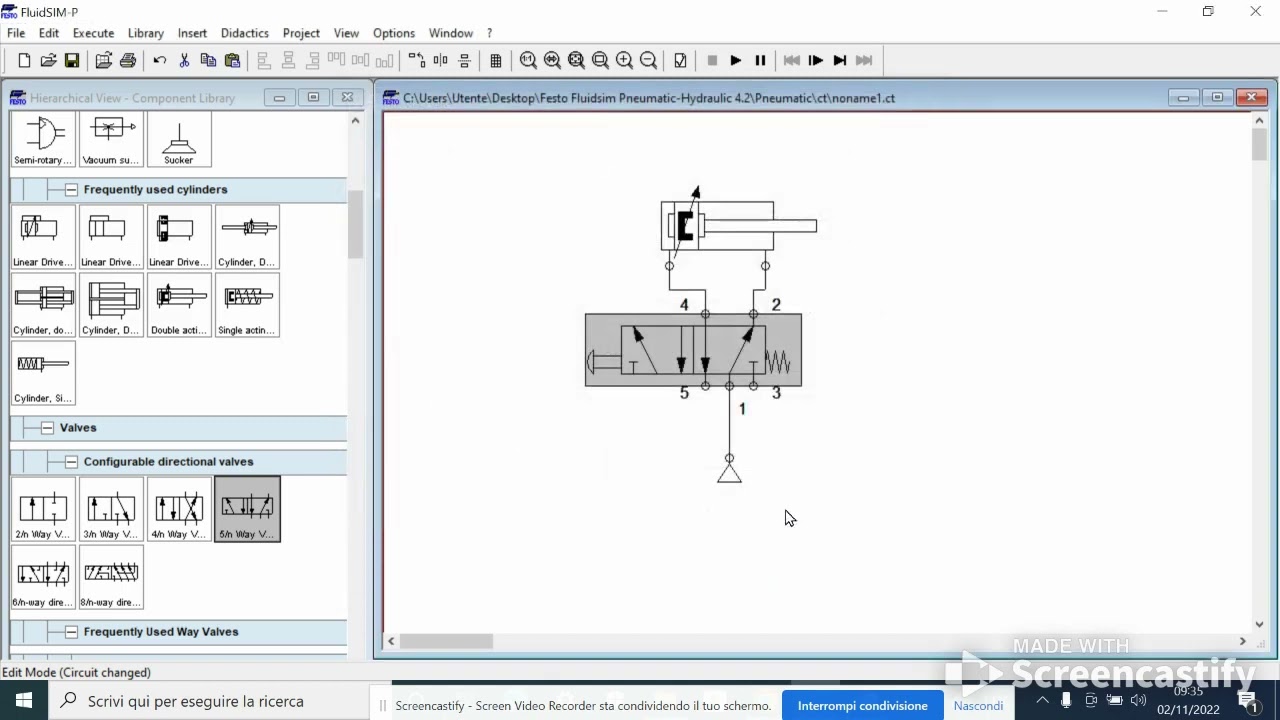
Task: Stop the simulation
Action: click(712, 61)
